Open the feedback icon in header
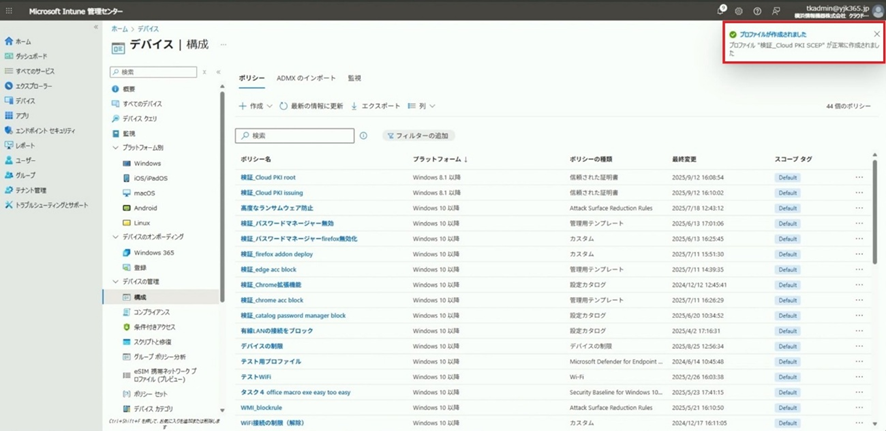 click(776, 11)
